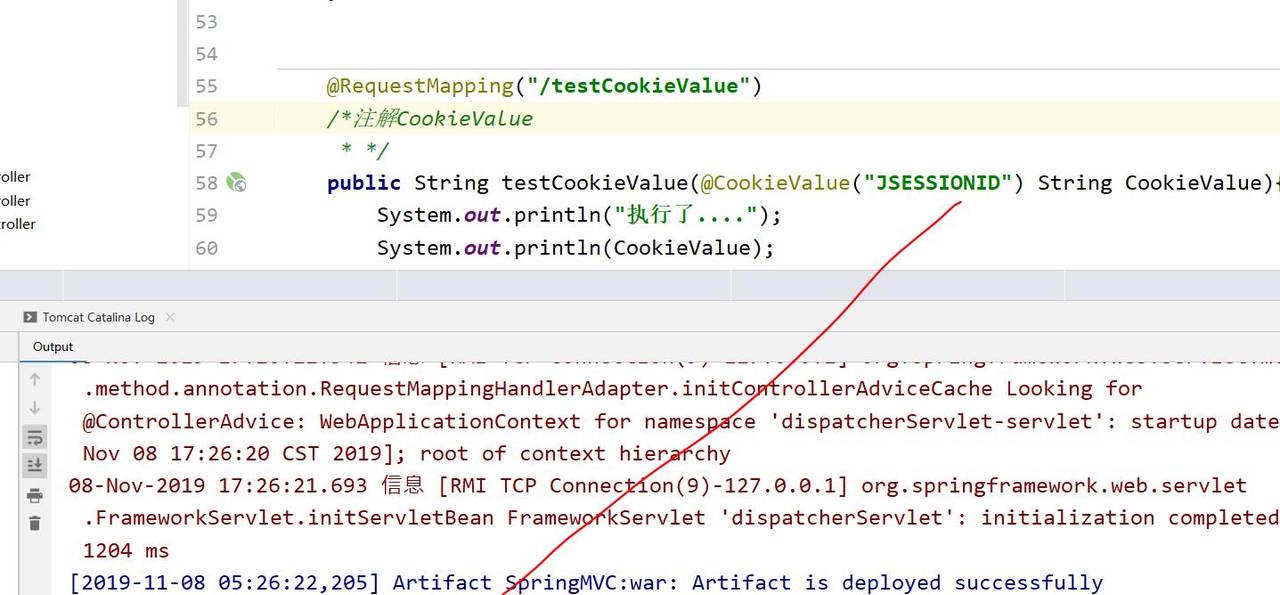
Task: Toggle soft-wrap in the console output
Action: tap(34, 437)
